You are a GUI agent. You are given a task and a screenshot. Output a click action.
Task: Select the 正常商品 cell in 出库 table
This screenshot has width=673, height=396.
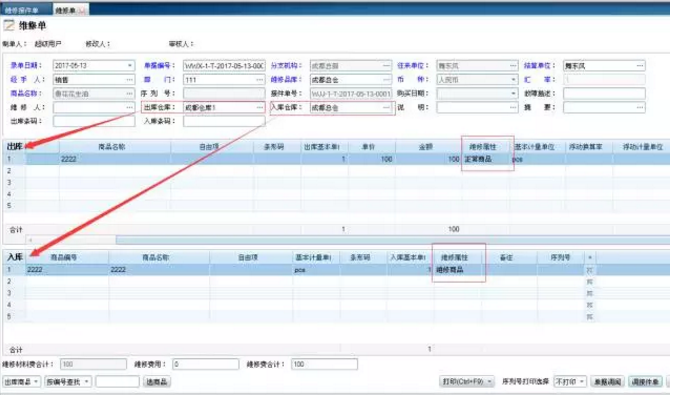pyautogui.click(x=478, y=159)
